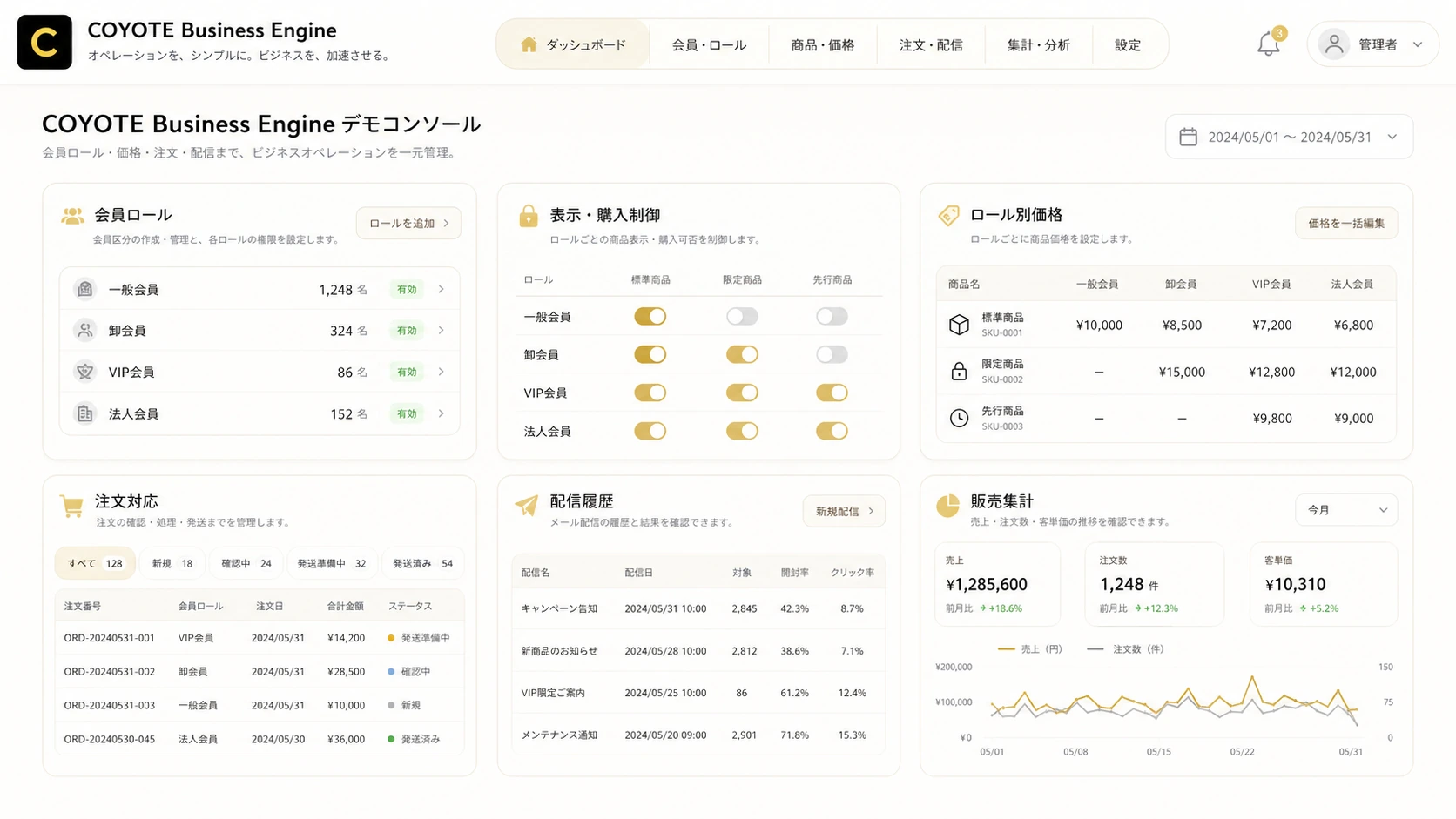Viewport: 1456px width, 819px height.
Task: Switch to 商品・価格 tab
Action: (x=822, y=44)
